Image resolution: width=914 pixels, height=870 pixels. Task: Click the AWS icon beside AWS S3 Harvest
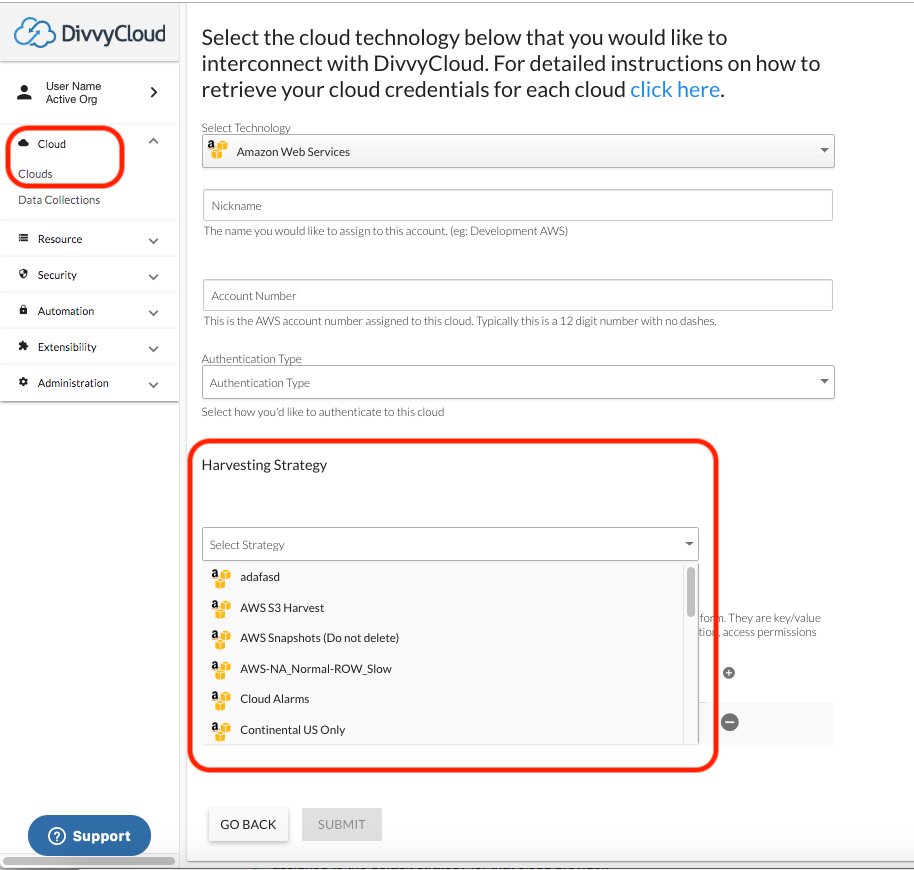[221, 608]
